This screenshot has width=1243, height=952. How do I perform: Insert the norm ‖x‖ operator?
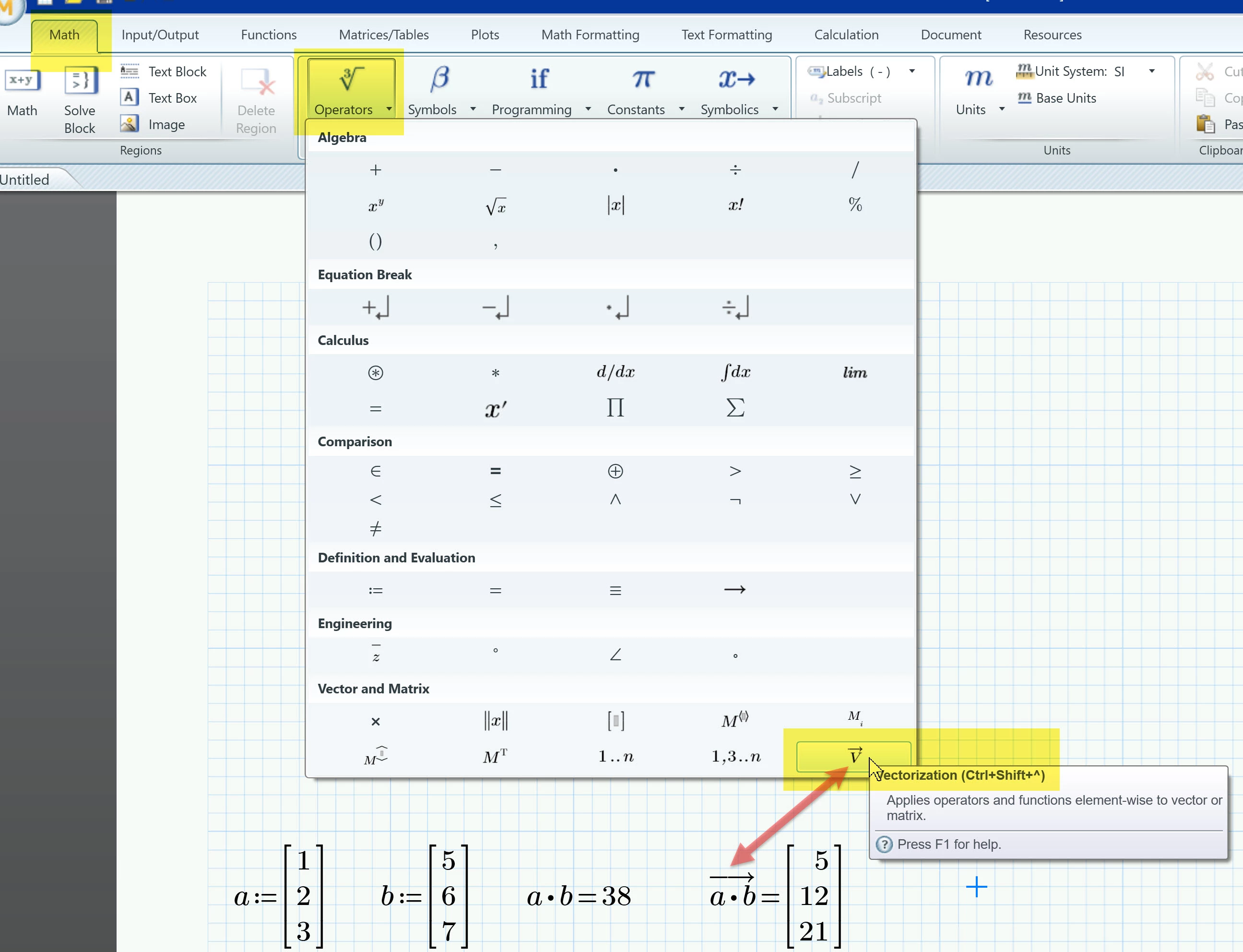click(x=495, y=721)
